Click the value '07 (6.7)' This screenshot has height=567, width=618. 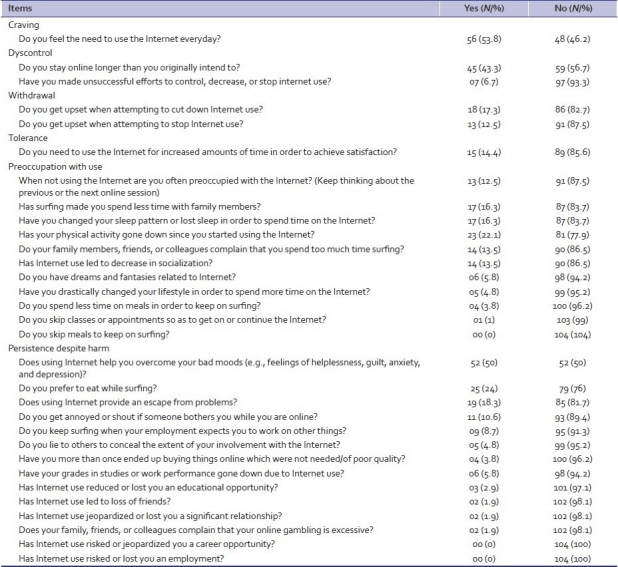point(484,82)
